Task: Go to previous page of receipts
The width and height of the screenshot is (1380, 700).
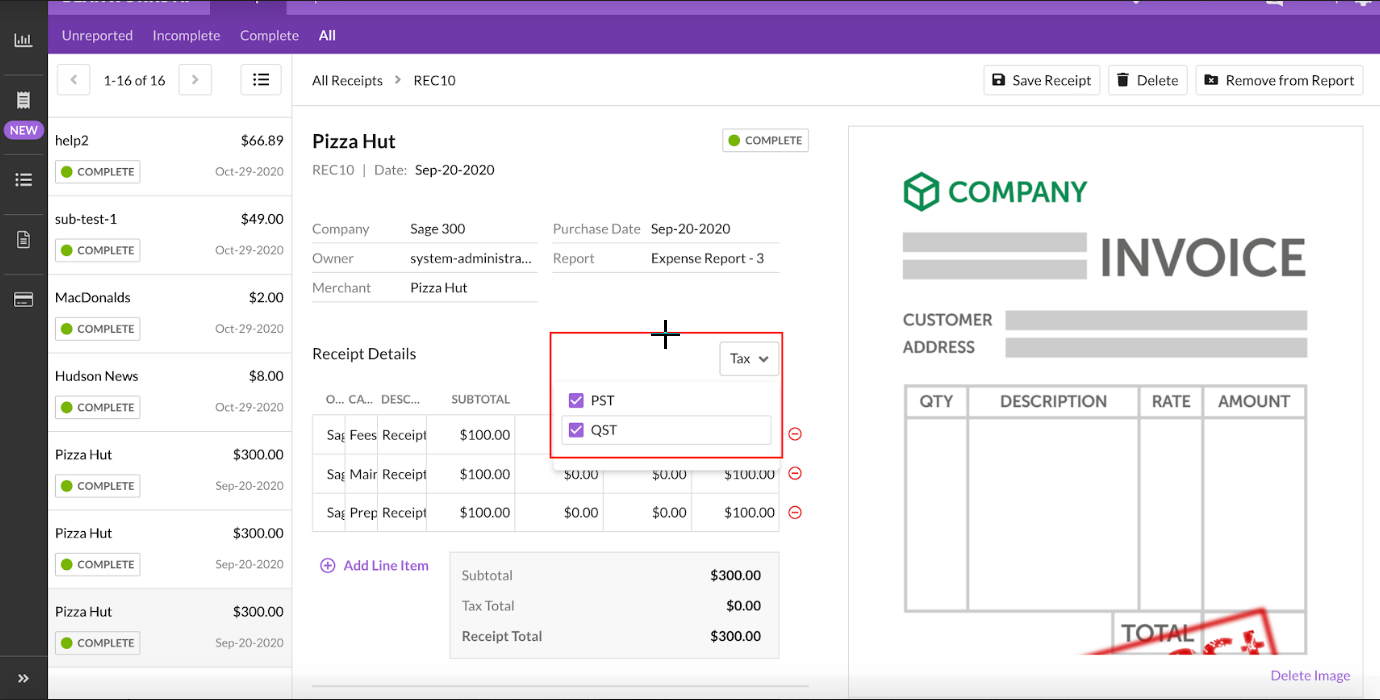Action: click(x=74, y=80)
